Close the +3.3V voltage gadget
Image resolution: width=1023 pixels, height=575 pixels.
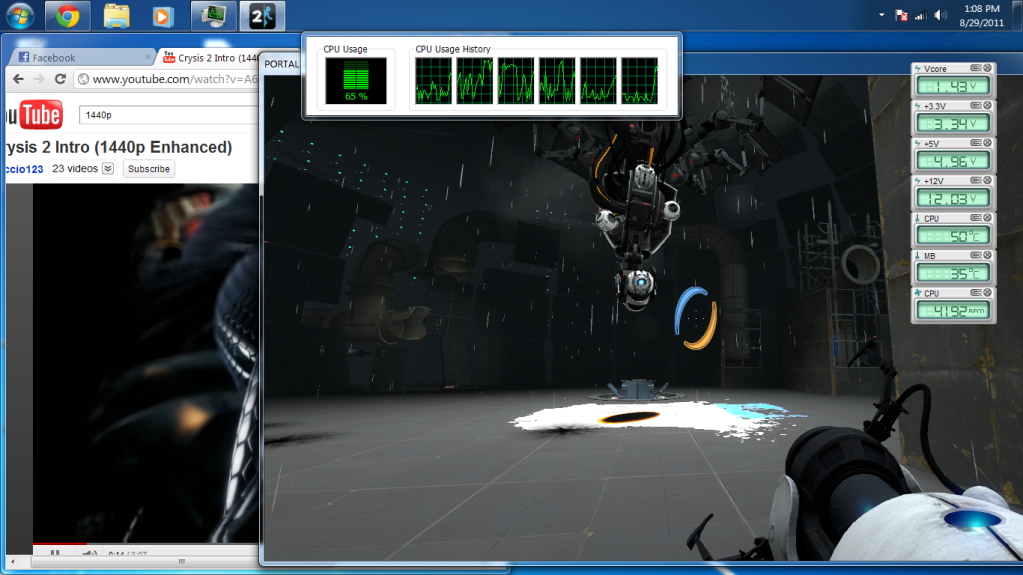tap(988, 105)
